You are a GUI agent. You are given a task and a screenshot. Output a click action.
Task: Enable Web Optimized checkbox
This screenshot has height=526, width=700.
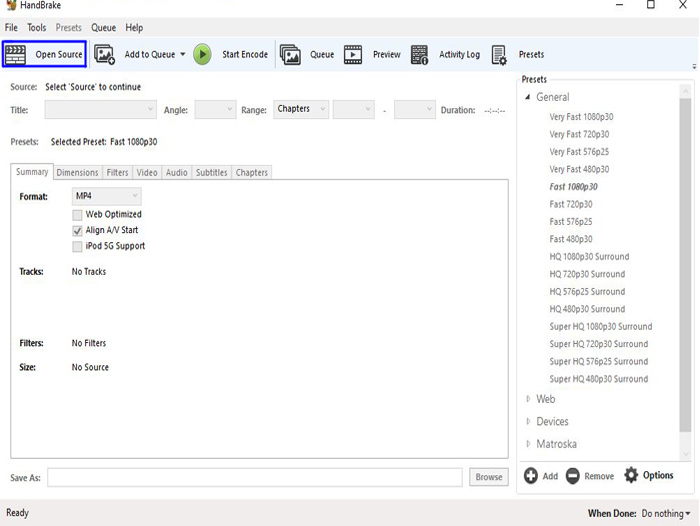pos(77,215)
